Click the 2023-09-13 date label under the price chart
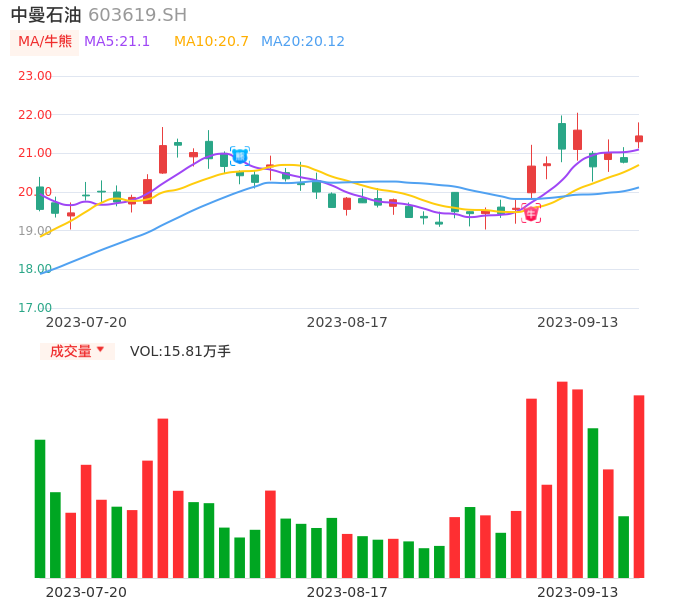The width and height of the screenshot is (686, 606). (578, 322)
